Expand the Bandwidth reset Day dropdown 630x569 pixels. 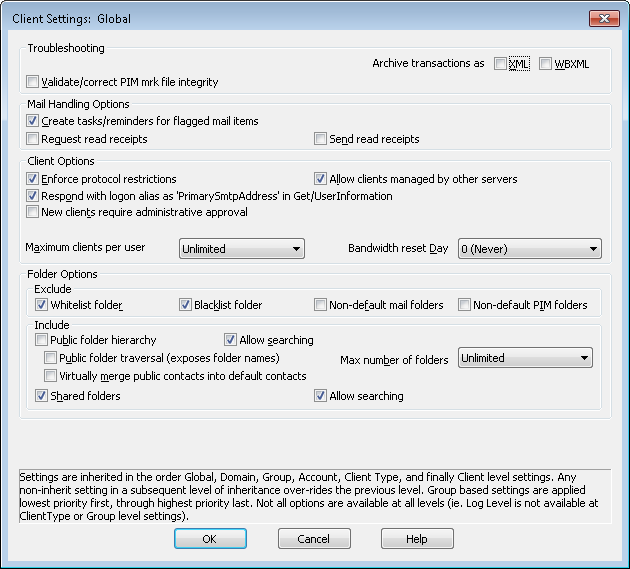[x=529, y=249]
